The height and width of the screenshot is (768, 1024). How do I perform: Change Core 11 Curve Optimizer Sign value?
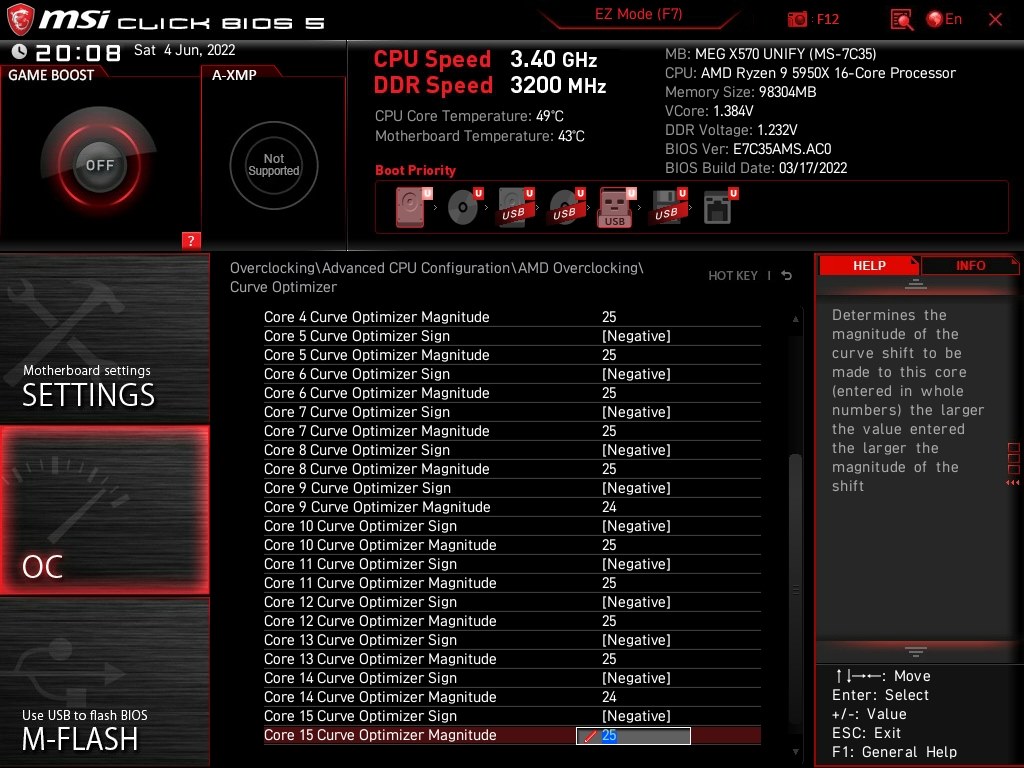point(636,564)
